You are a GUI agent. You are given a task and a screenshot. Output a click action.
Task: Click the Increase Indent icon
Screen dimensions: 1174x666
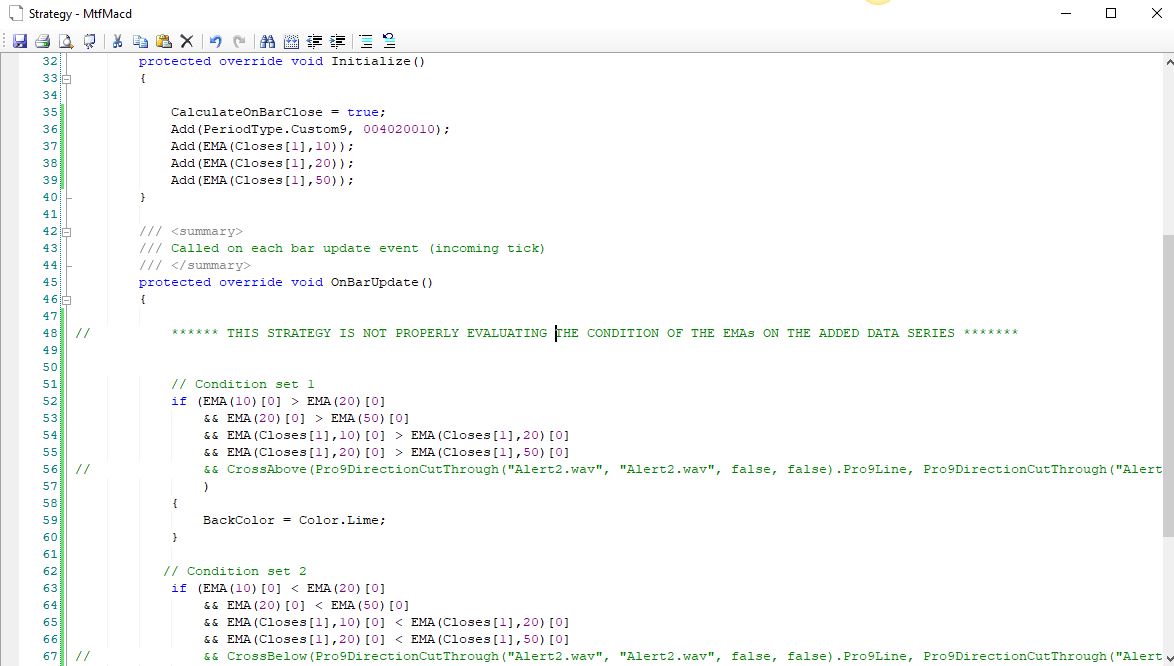click(338, 41)
